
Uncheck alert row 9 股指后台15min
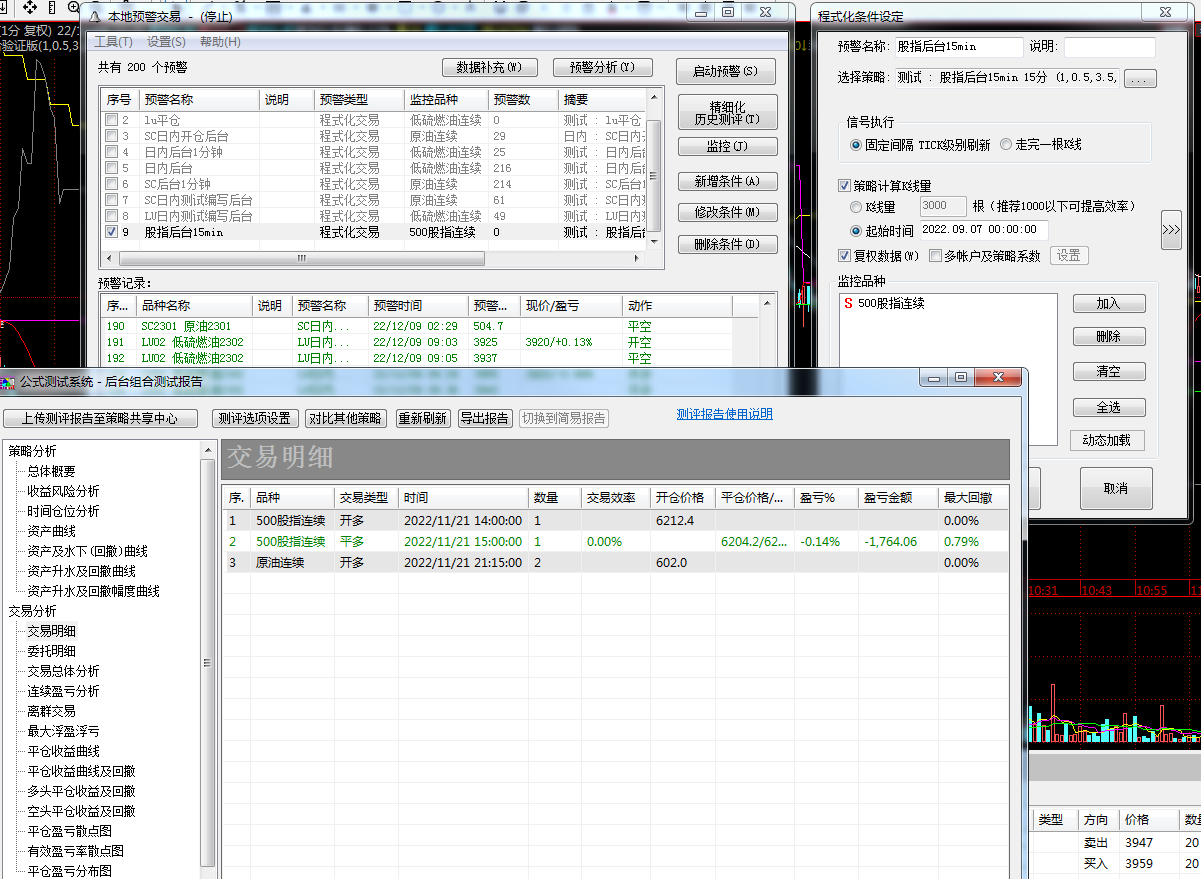coord(112,232)
